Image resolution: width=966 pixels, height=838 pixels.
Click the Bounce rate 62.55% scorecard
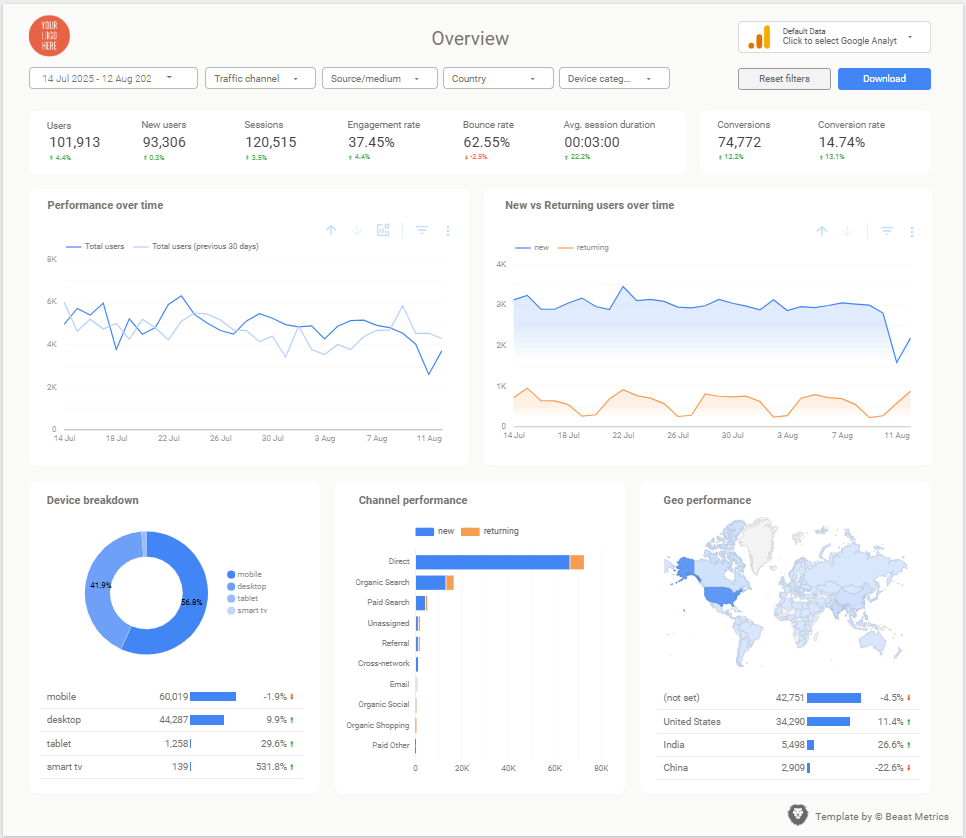[488, 142]
